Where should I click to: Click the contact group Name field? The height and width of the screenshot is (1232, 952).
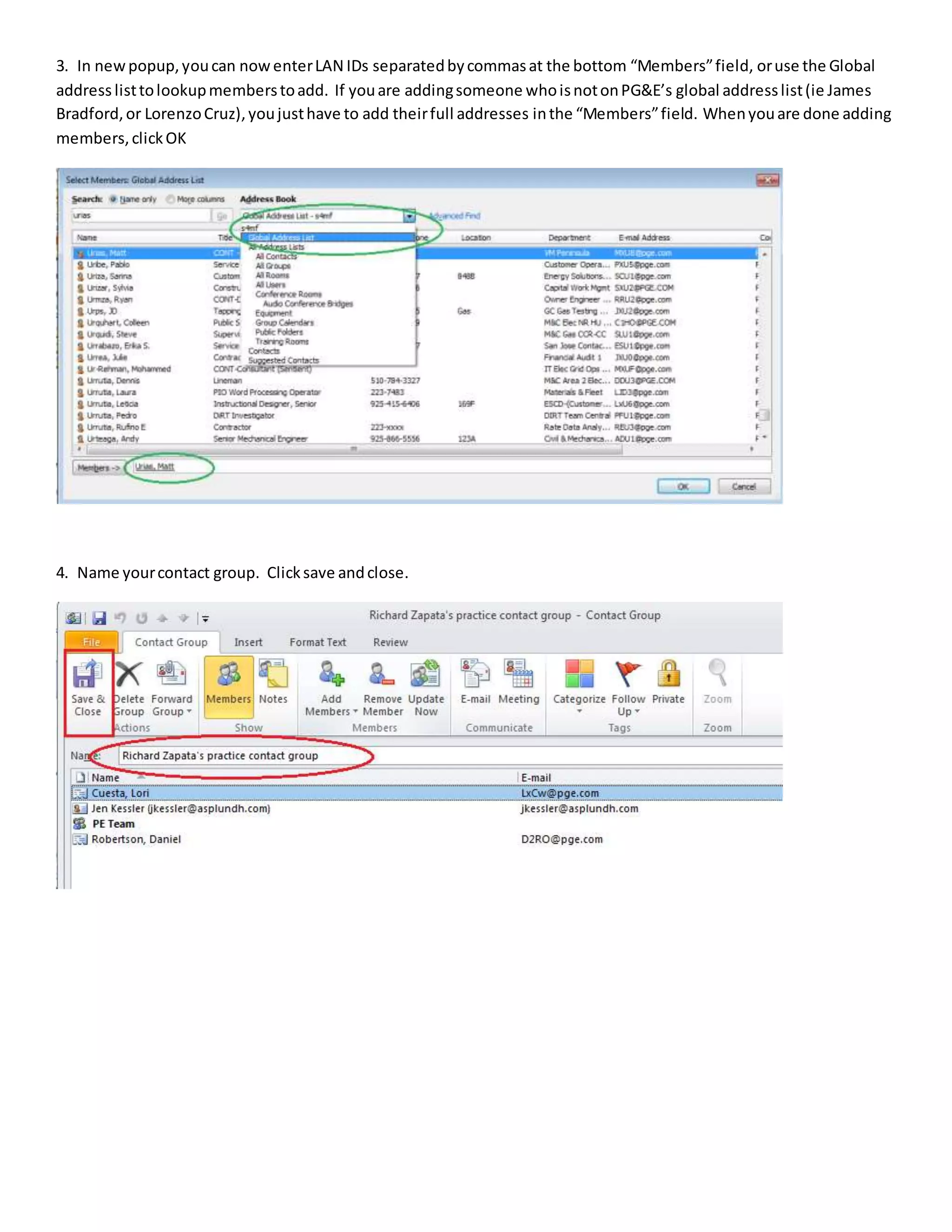[450, 755]
